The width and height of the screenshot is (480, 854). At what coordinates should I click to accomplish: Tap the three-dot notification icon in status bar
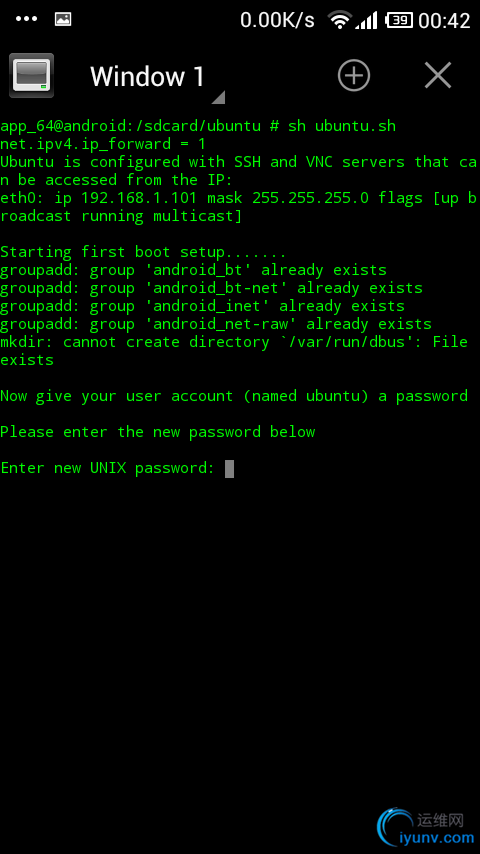pos(26,20)
